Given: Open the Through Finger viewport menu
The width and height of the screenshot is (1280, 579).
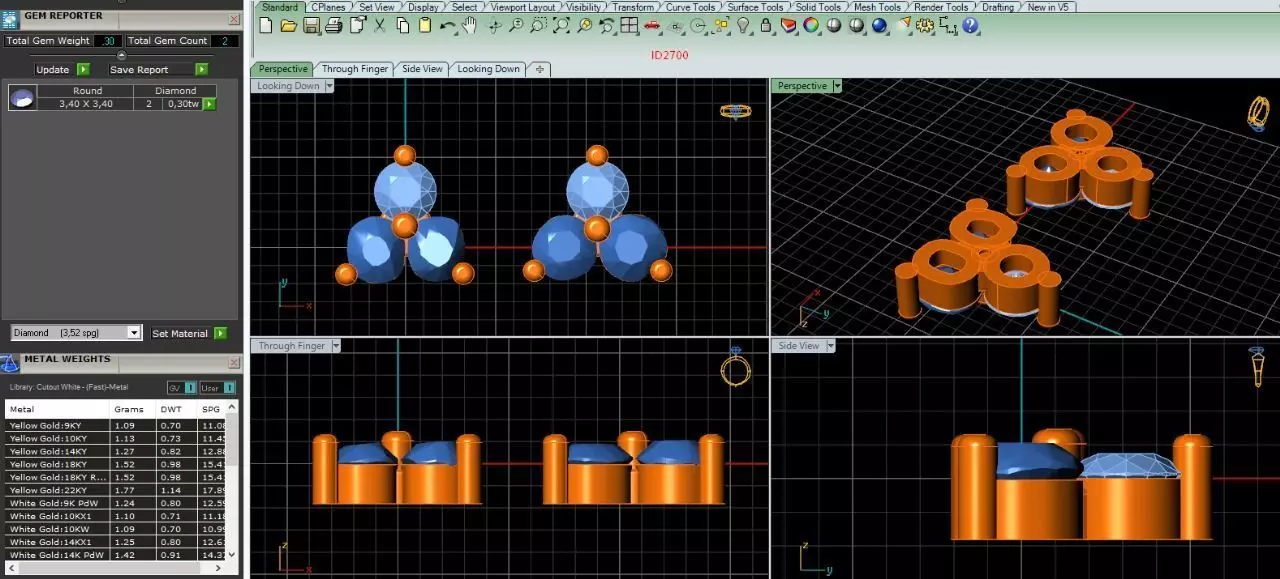Looking at the screenshot, I should pyautogui.click(x=335, y=346).
